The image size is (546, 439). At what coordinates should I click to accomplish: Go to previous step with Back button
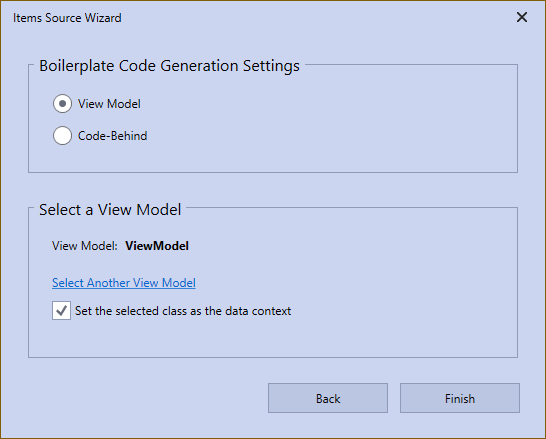coord(328,398)
